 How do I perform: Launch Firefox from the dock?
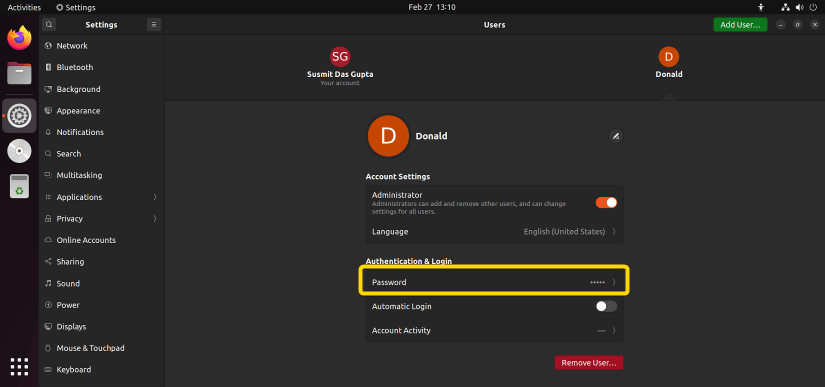(x=19, y=38)
